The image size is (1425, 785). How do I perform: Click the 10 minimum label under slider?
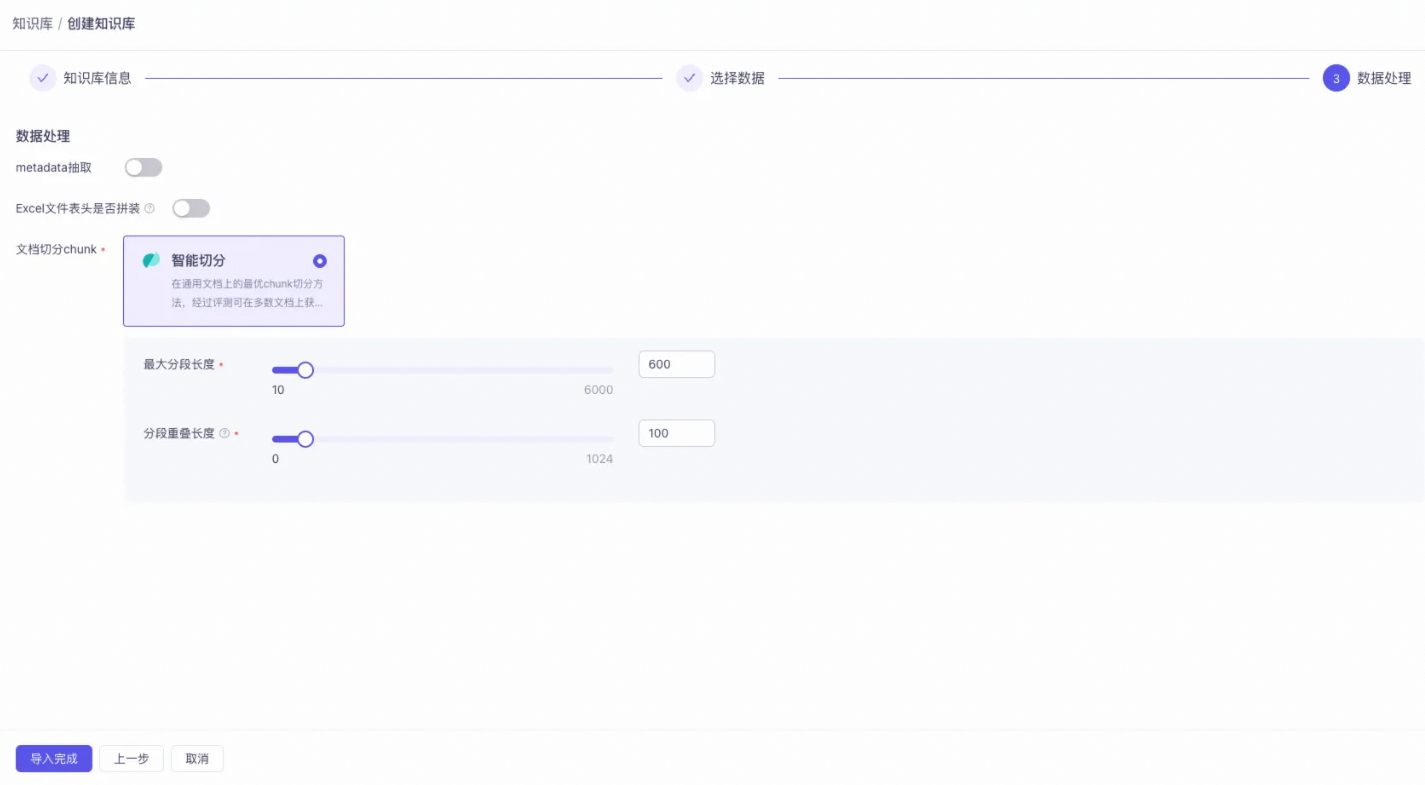(x=278, y=390)
